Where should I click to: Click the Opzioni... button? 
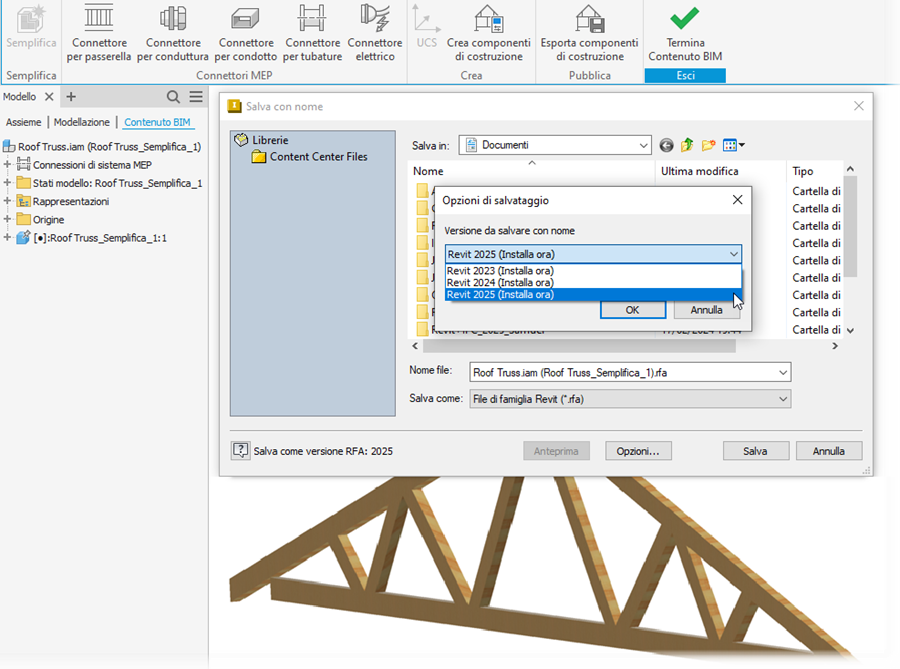[x=638, y=451]
